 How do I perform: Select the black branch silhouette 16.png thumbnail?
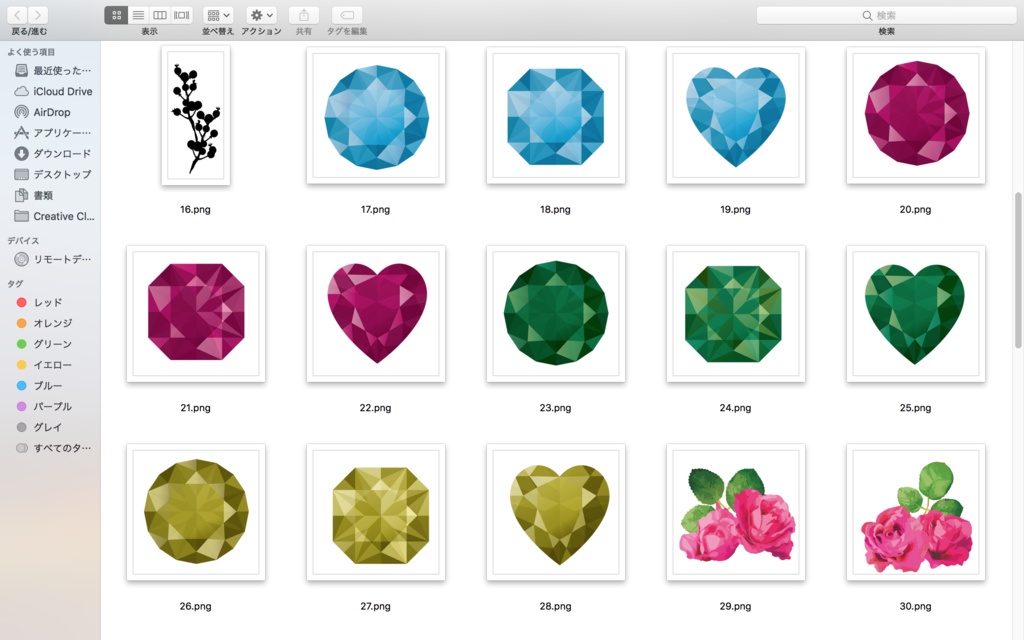pos(196,116)
